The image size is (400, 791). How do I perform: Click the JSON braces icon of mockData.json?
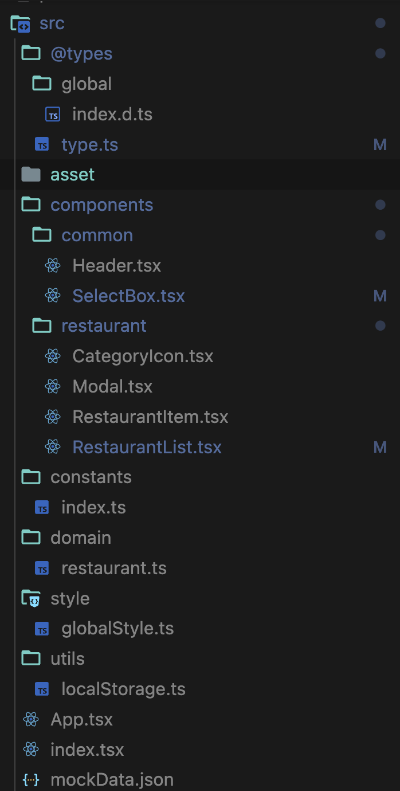coord(31,780)
